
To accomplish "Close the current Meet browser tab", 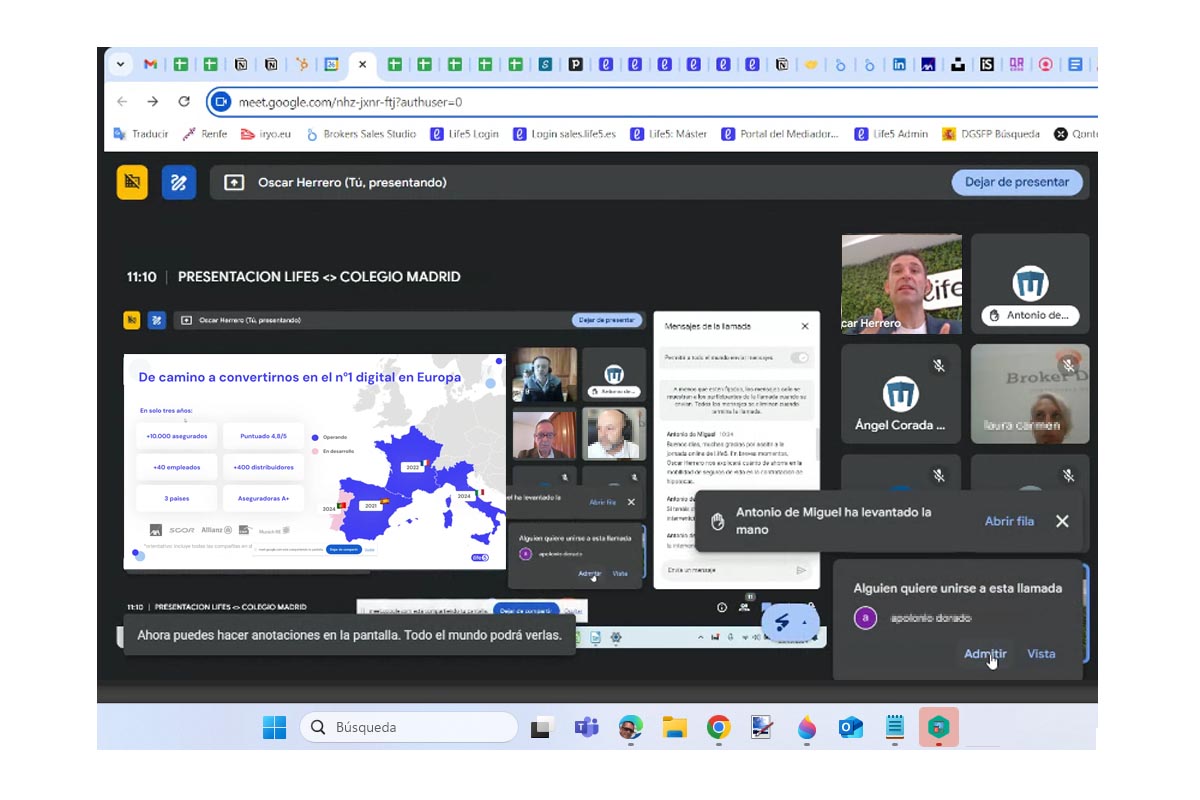I will (x=362, y=64).
